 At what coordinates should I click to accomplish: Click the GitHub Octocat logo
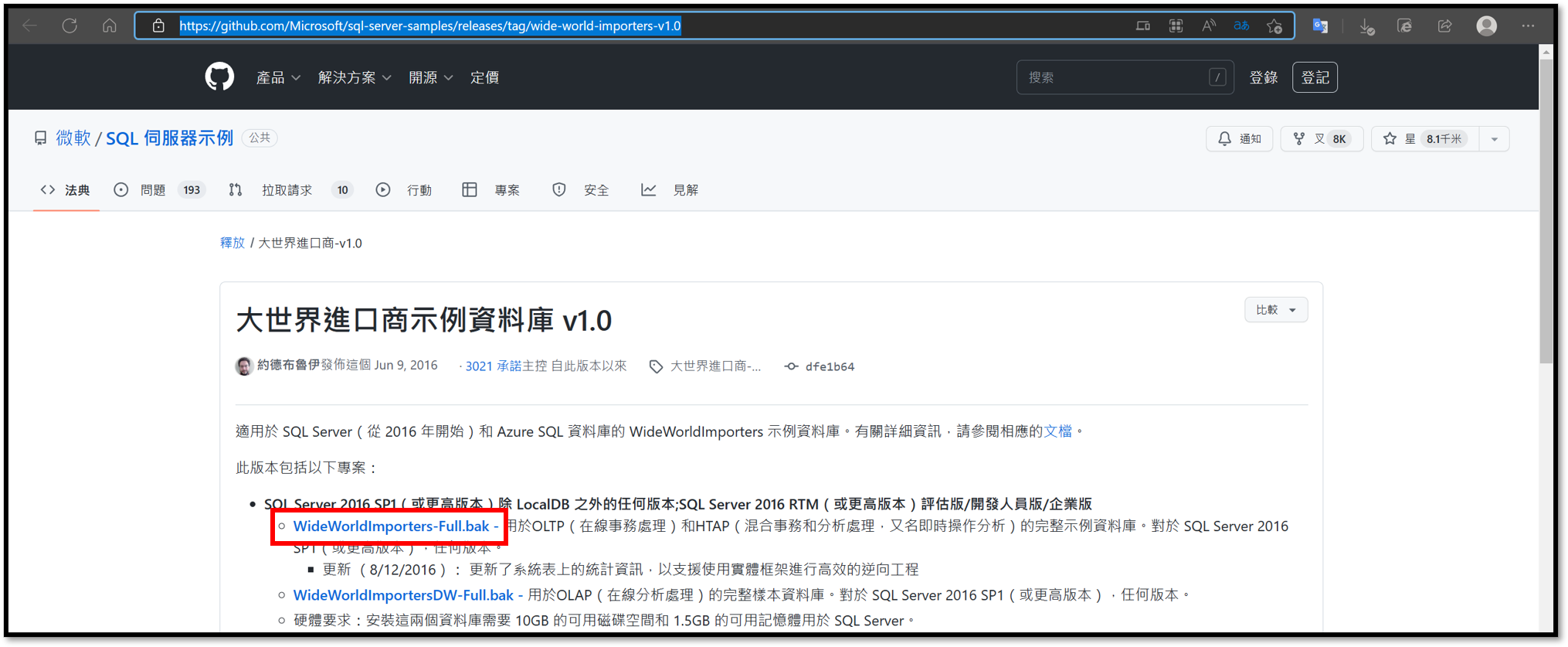tap(219, 77)
